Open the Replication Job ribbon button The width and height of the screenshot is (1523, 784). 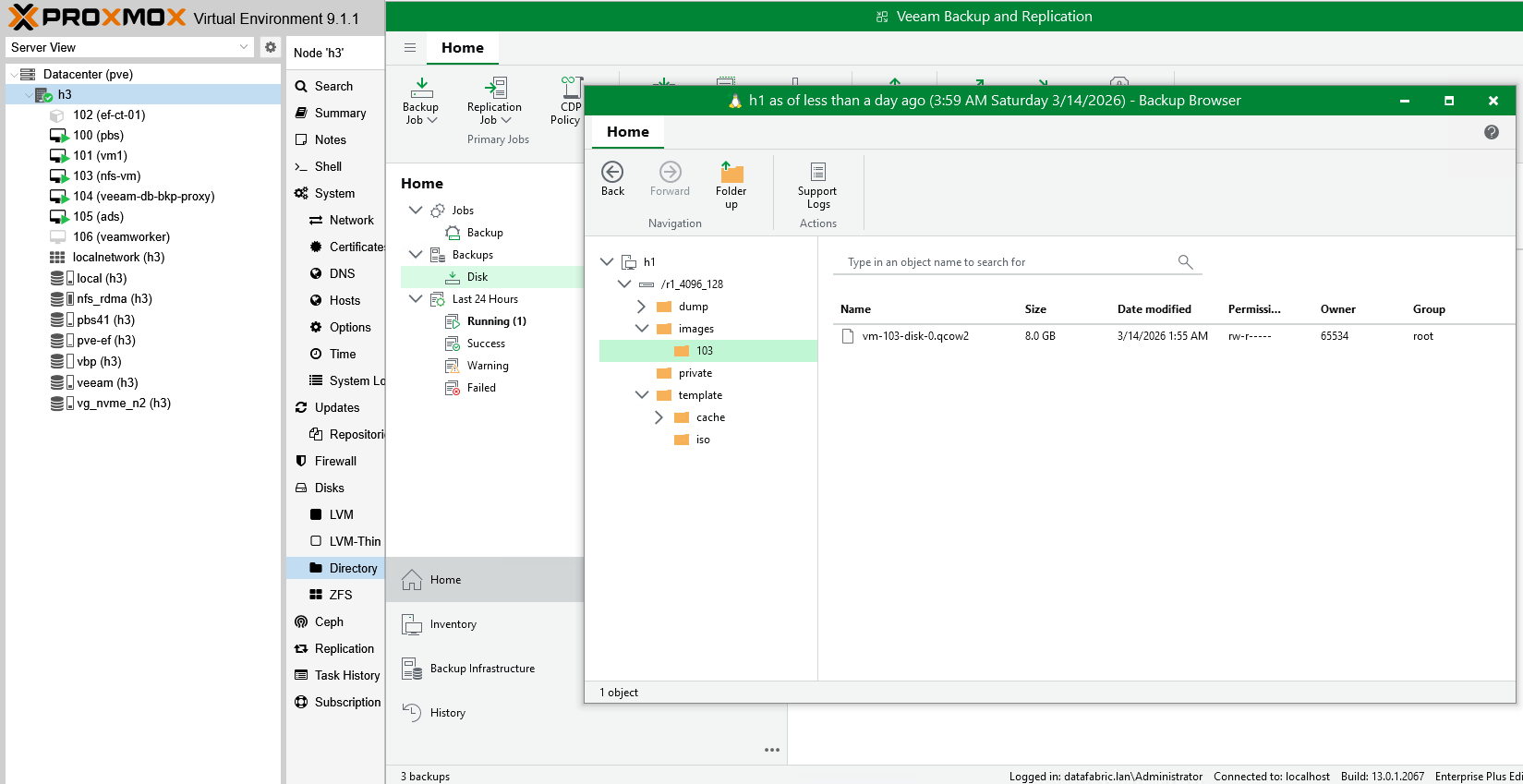pos(494,101)
